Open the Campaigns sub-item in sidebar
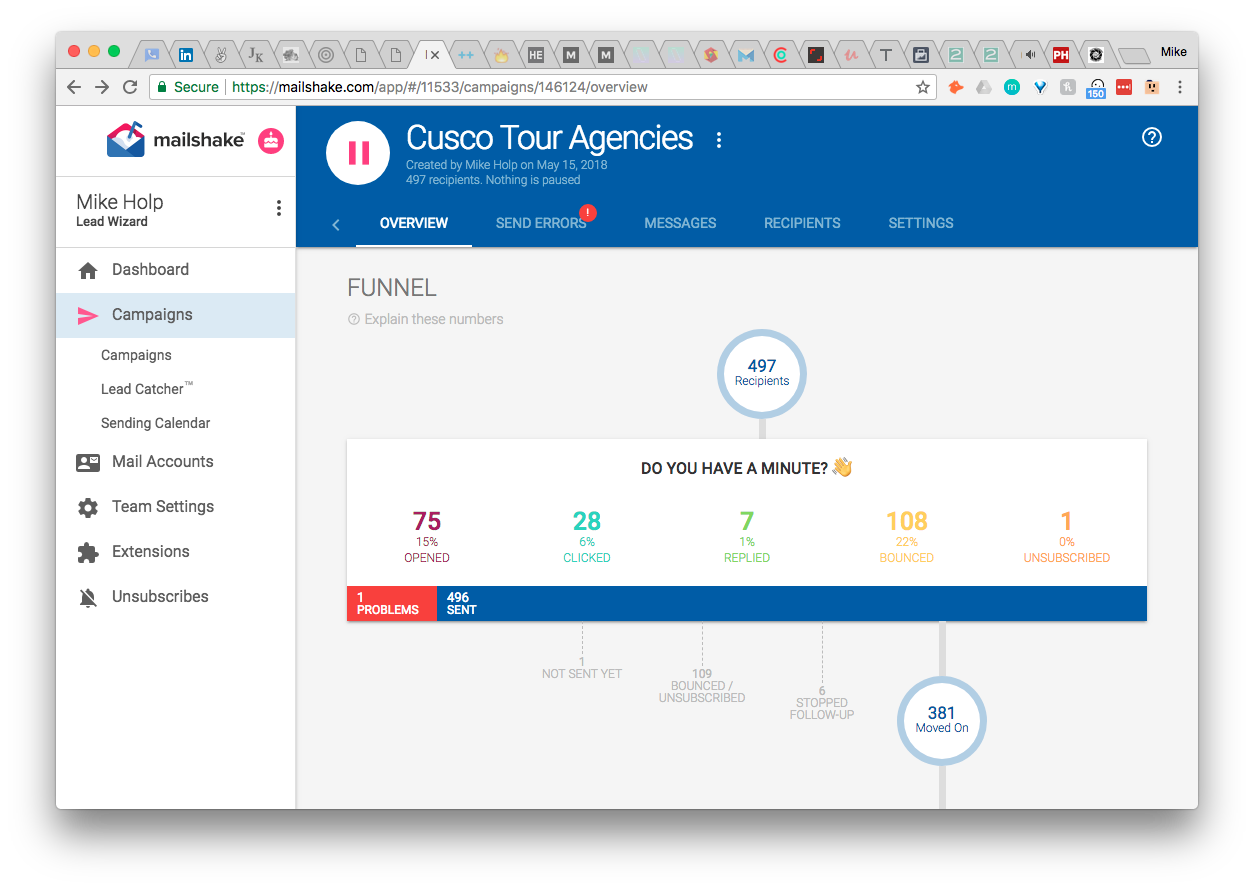This screenshot has width=1254, height=889. (136, 355)
